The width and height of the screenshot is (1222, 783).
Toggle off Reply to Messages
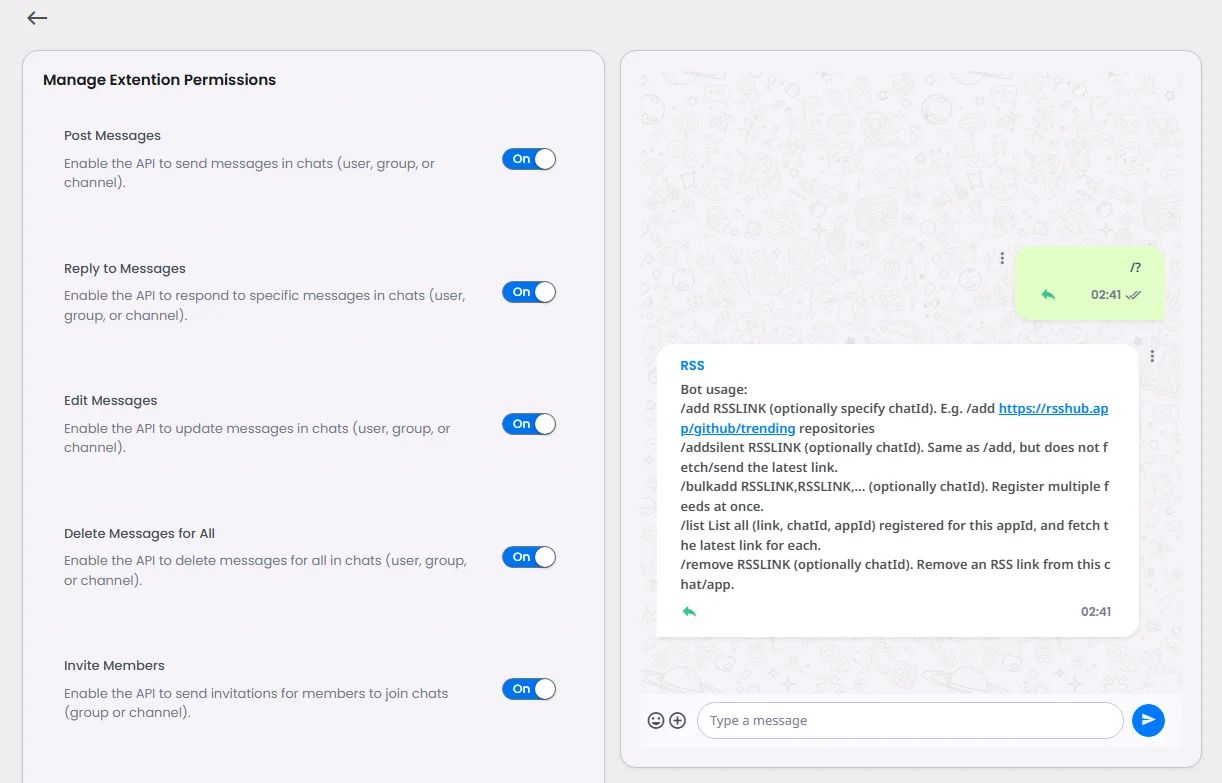point(529,292)
